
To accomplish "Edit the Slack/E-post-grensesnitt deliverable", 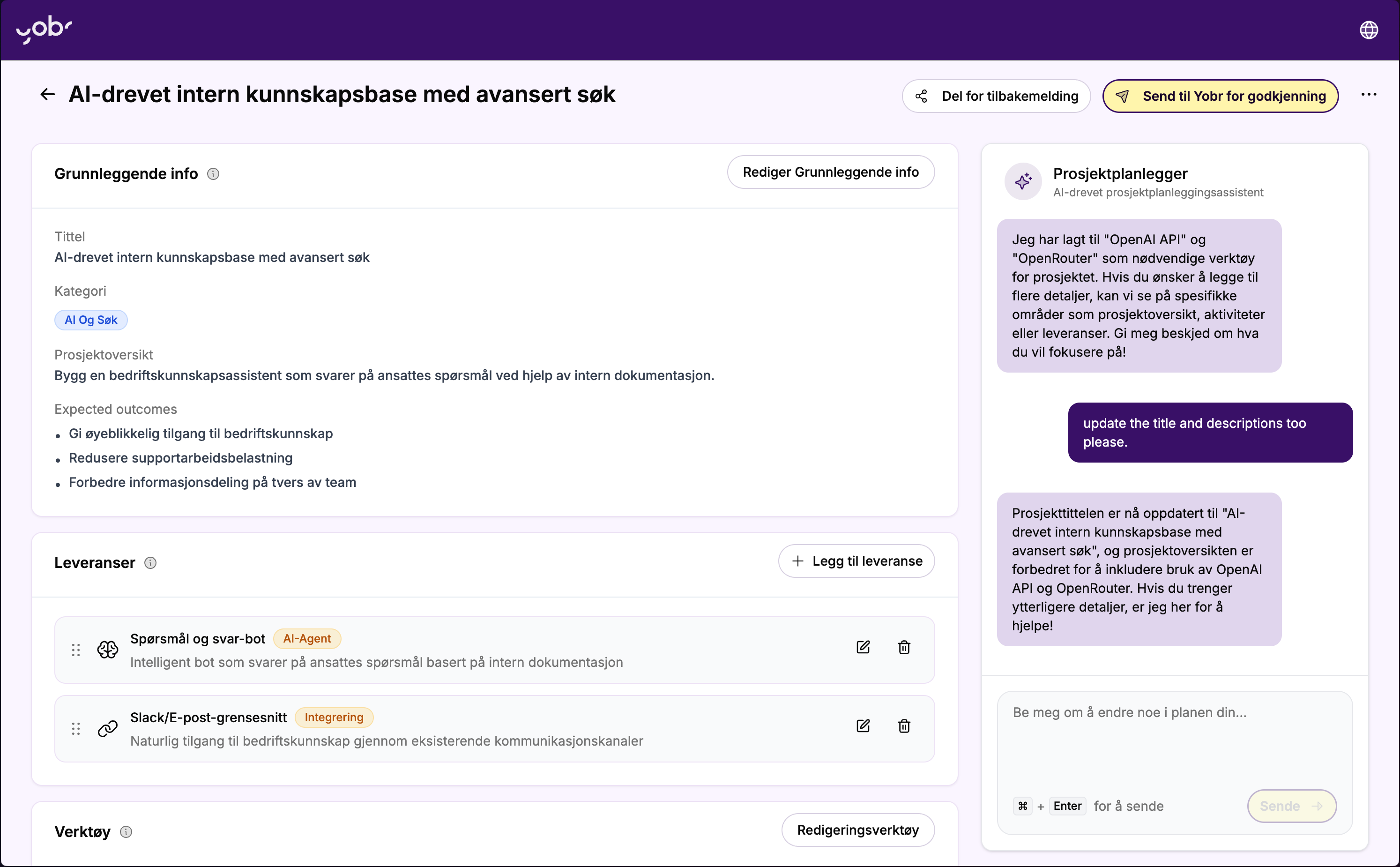I will (x=863, y=726).
